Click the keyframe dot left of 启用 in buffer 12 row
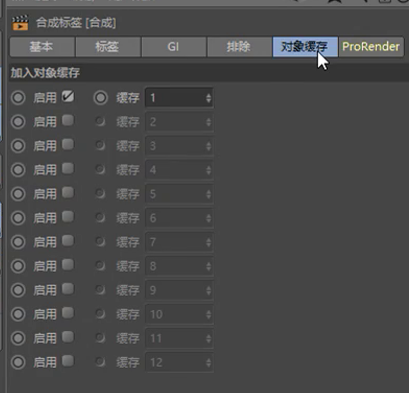Screen dimensions: 409x393 (x=18, y=362)
